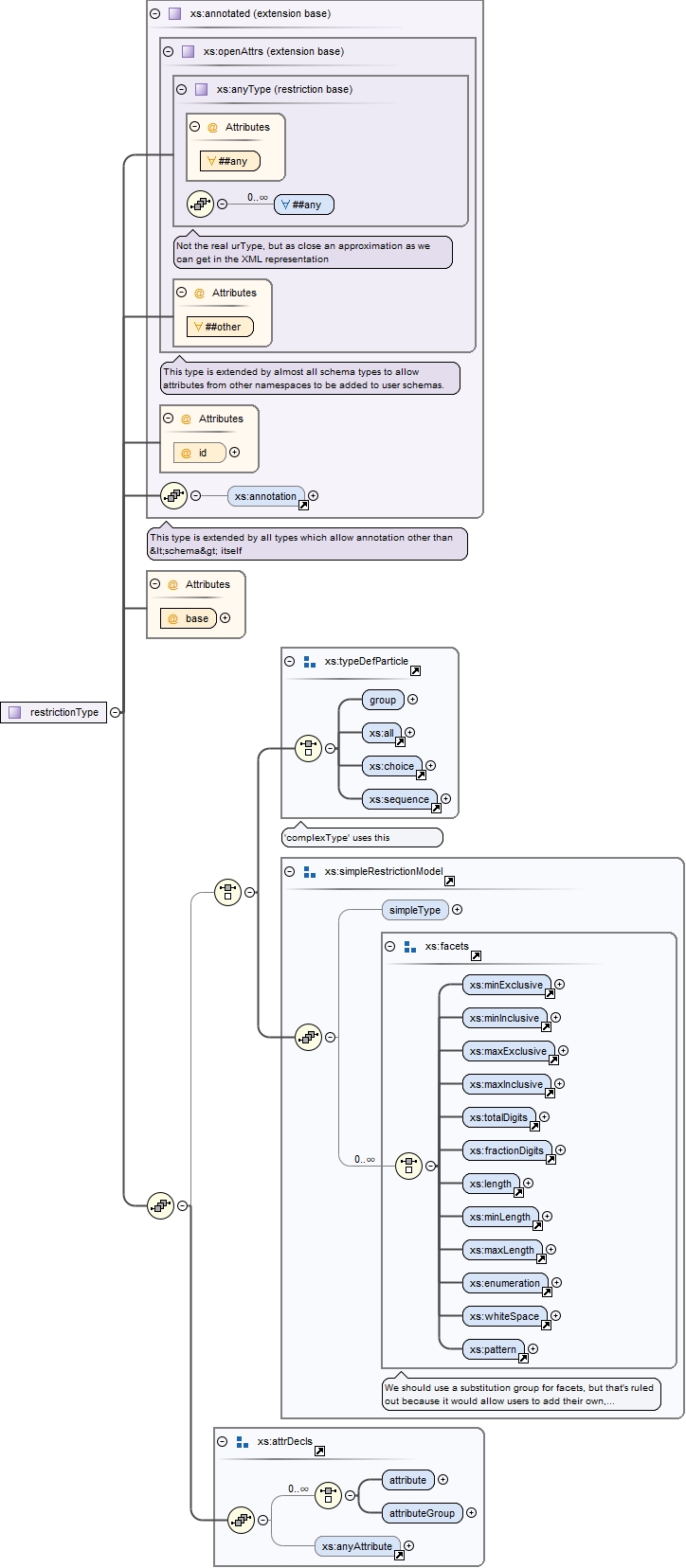Follow the reference arrow on xs:sequence
686x1568 pixels.
436,808
